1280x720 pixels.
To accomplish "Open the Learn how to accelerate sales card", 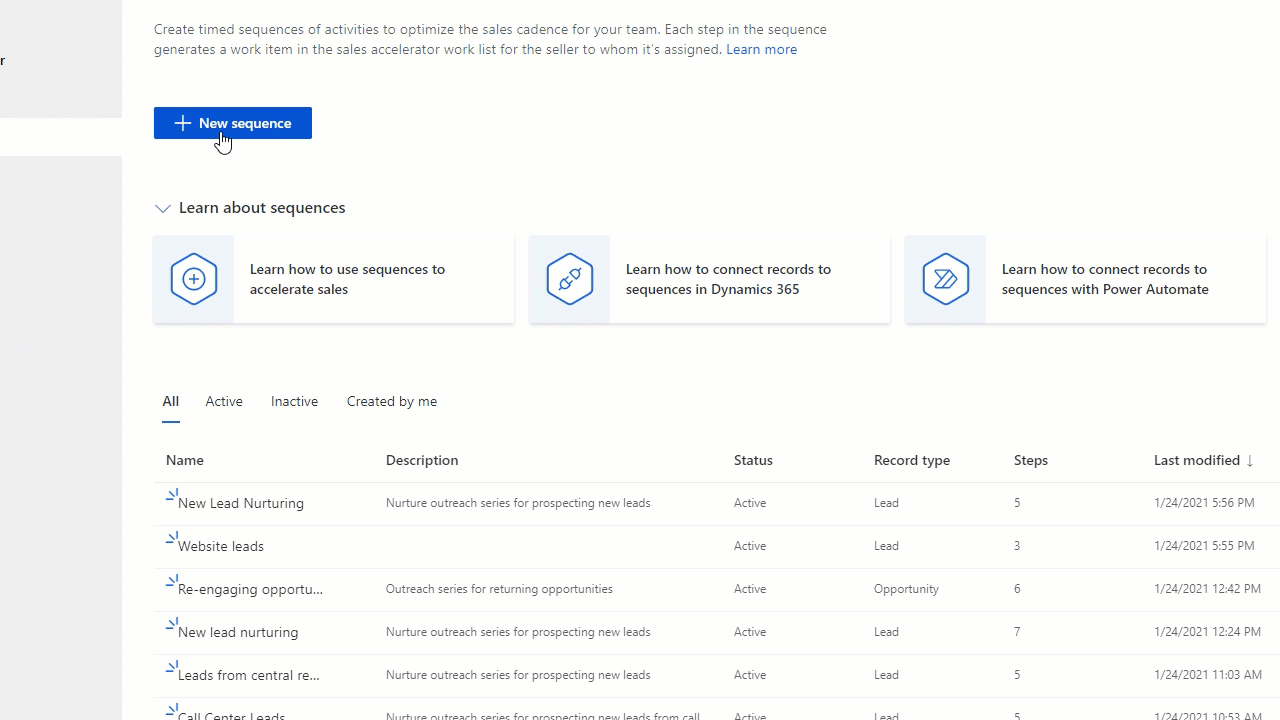I will 333,279.
